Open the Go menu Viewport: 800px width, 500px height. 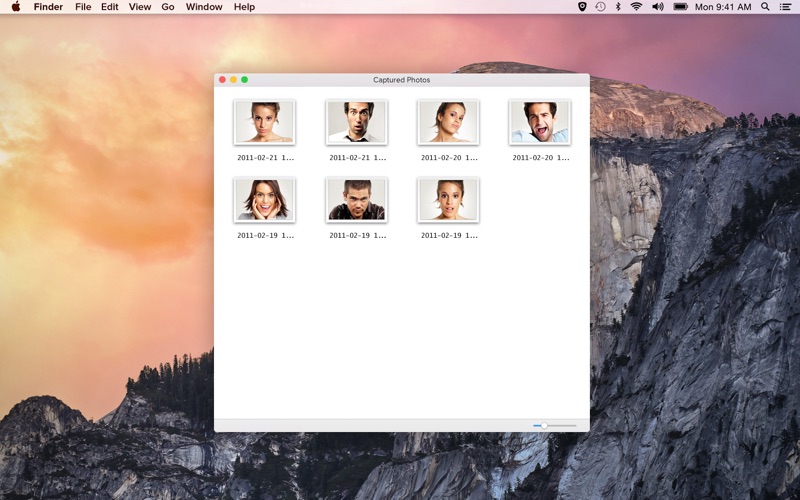click(168, 7)
